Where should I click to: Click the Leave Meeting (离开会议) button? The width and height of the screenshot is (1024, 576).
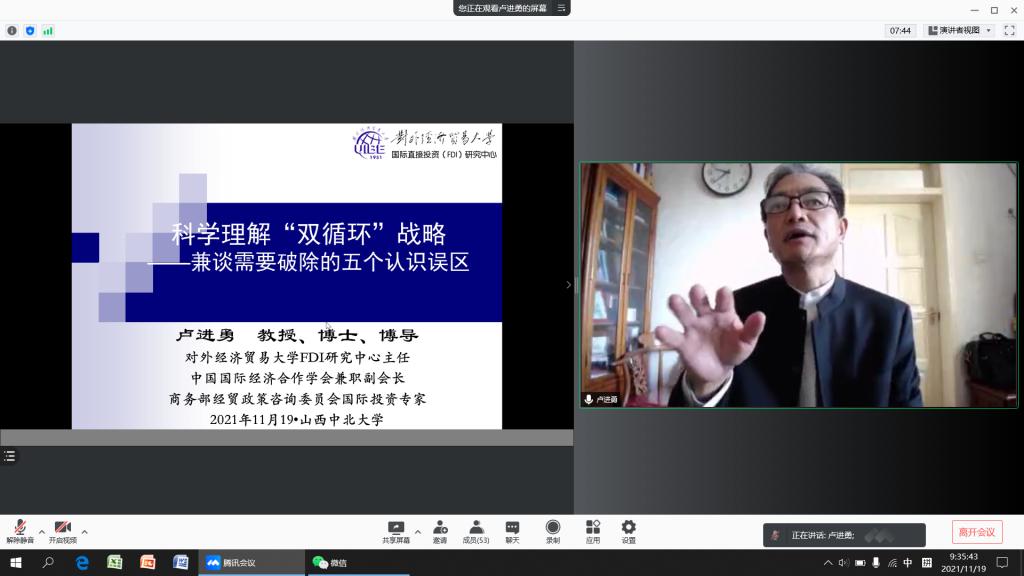[x=976, y=532]
